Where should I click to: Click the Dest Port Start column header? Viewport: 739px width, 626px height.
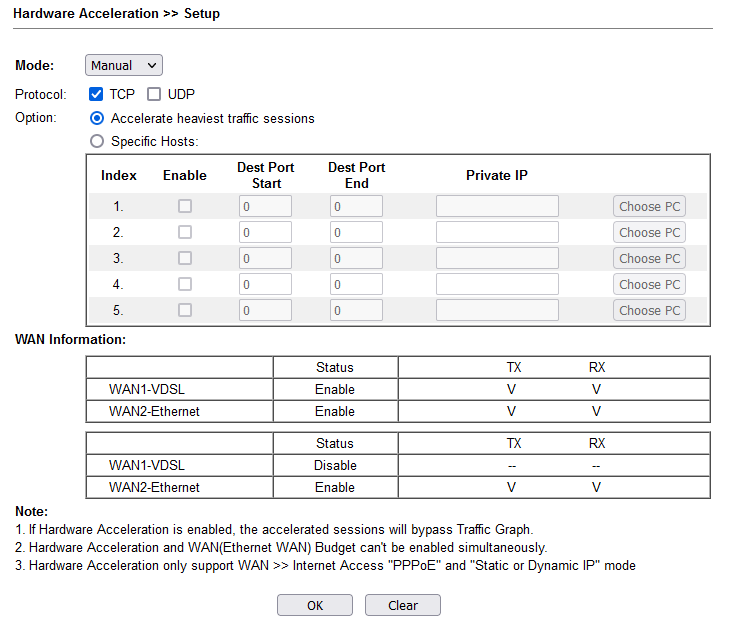pos(266,175)
